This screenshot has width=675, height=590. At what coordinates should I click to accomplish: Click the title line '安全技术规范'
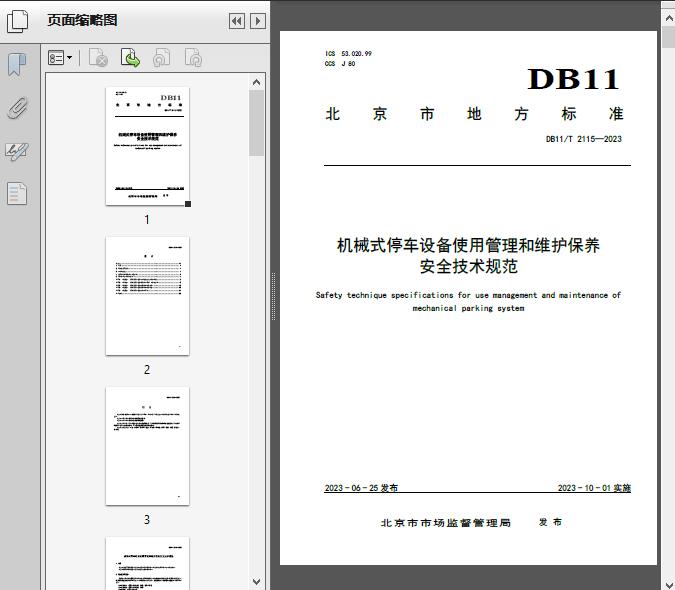[468, 266]
